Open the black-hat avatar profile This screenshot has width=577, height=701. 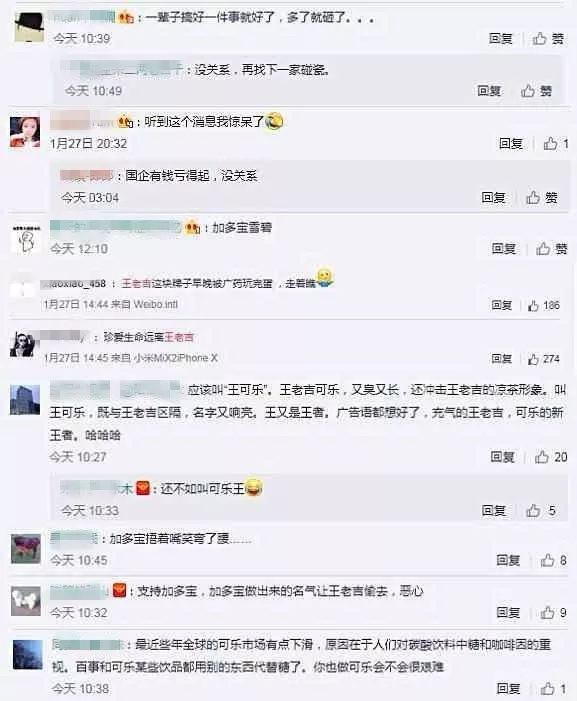pos(29,27)
